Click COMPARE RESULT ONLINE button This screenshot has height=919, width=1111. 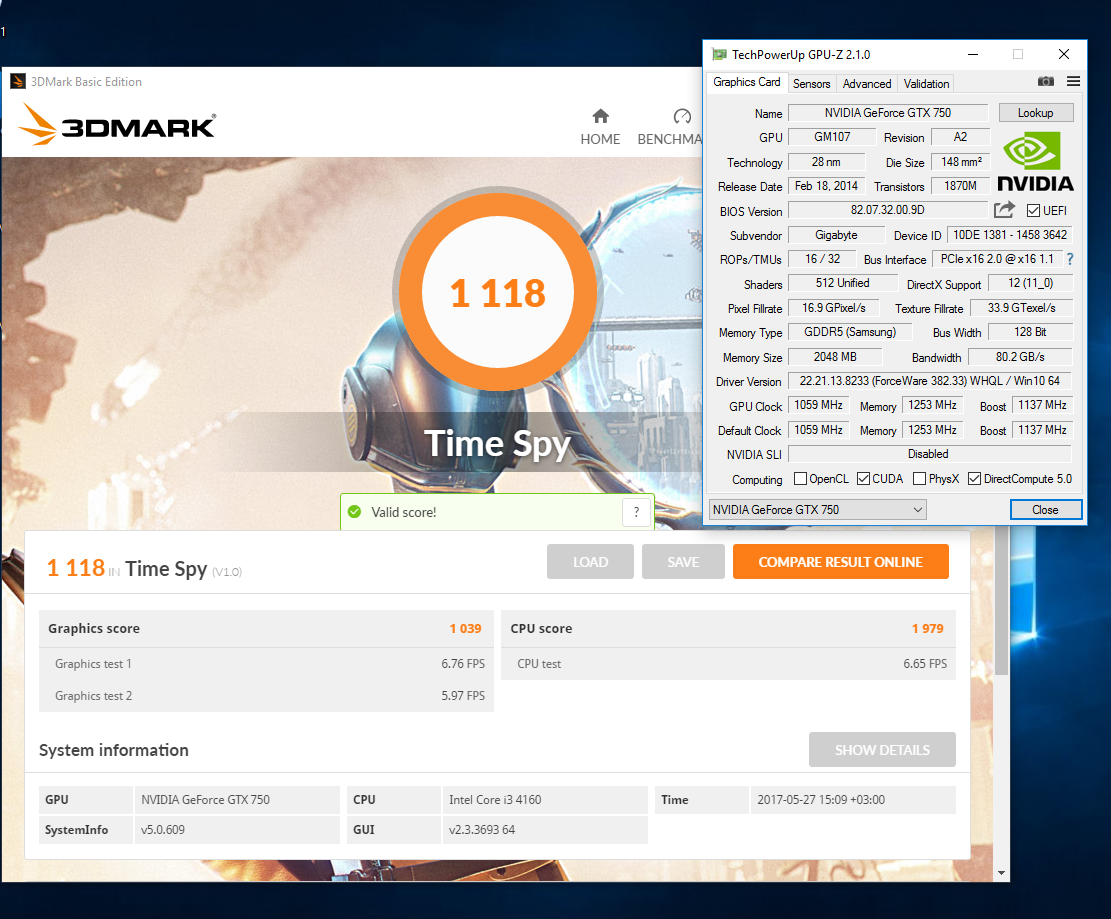(840, 562)
